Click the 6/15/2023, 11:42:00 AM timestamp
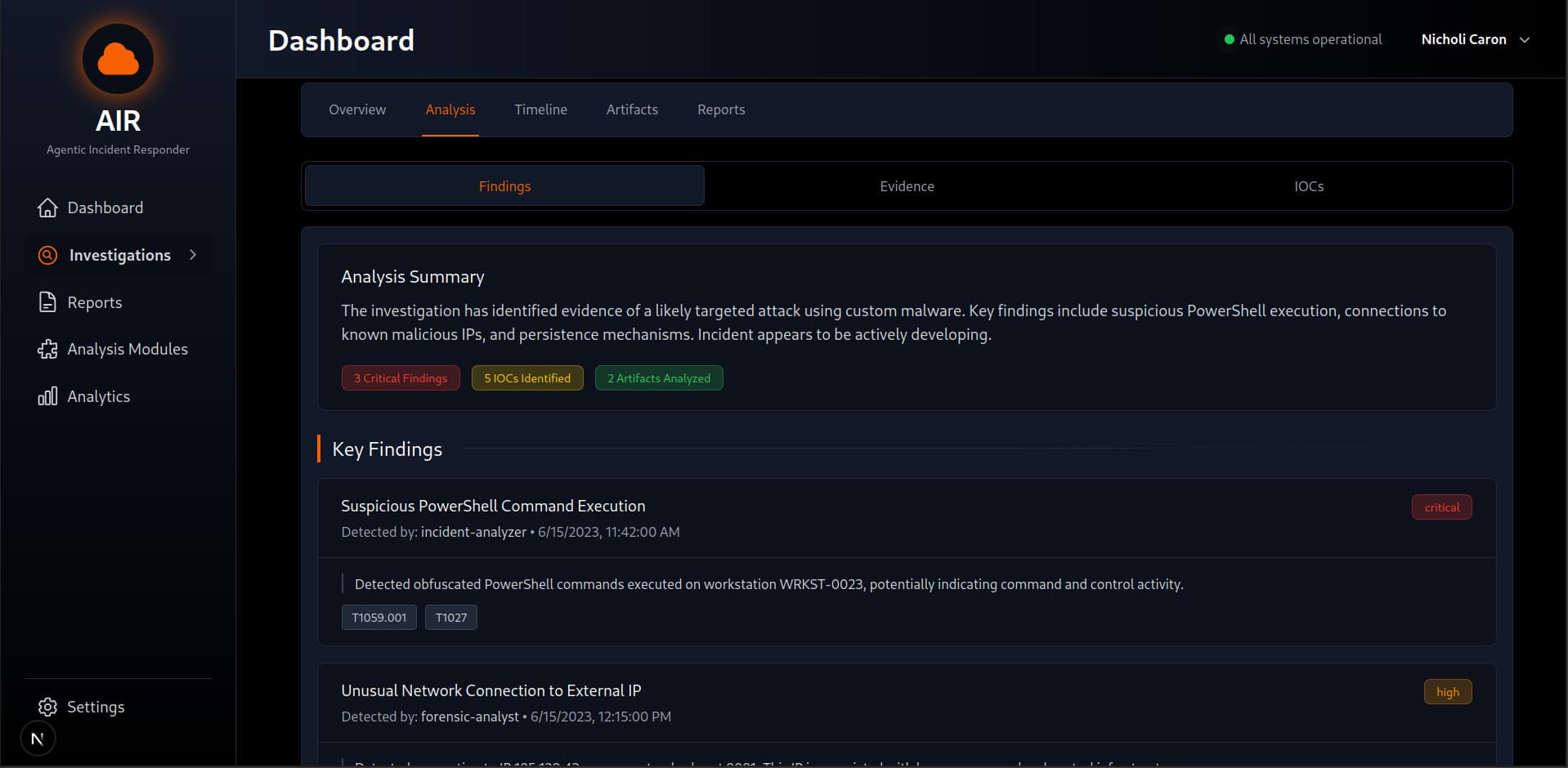The height and width of the screenshot is (768, 1568). point(608,532)
